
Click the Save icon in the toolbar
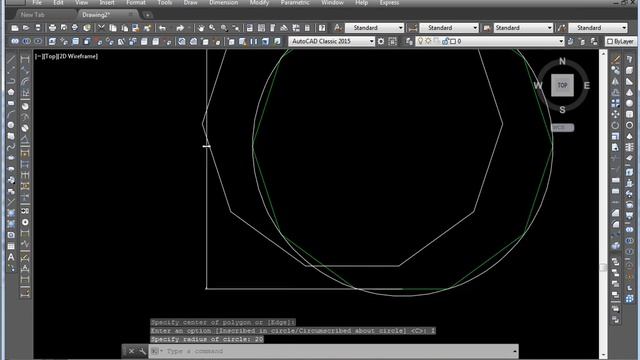[x=38, y=28]
